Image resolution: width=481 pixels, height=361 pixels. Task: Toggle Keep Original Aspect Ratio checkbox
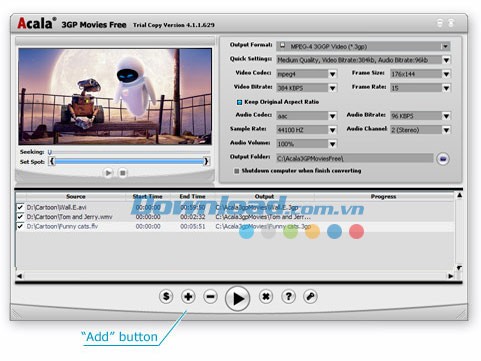click(239, 102)
